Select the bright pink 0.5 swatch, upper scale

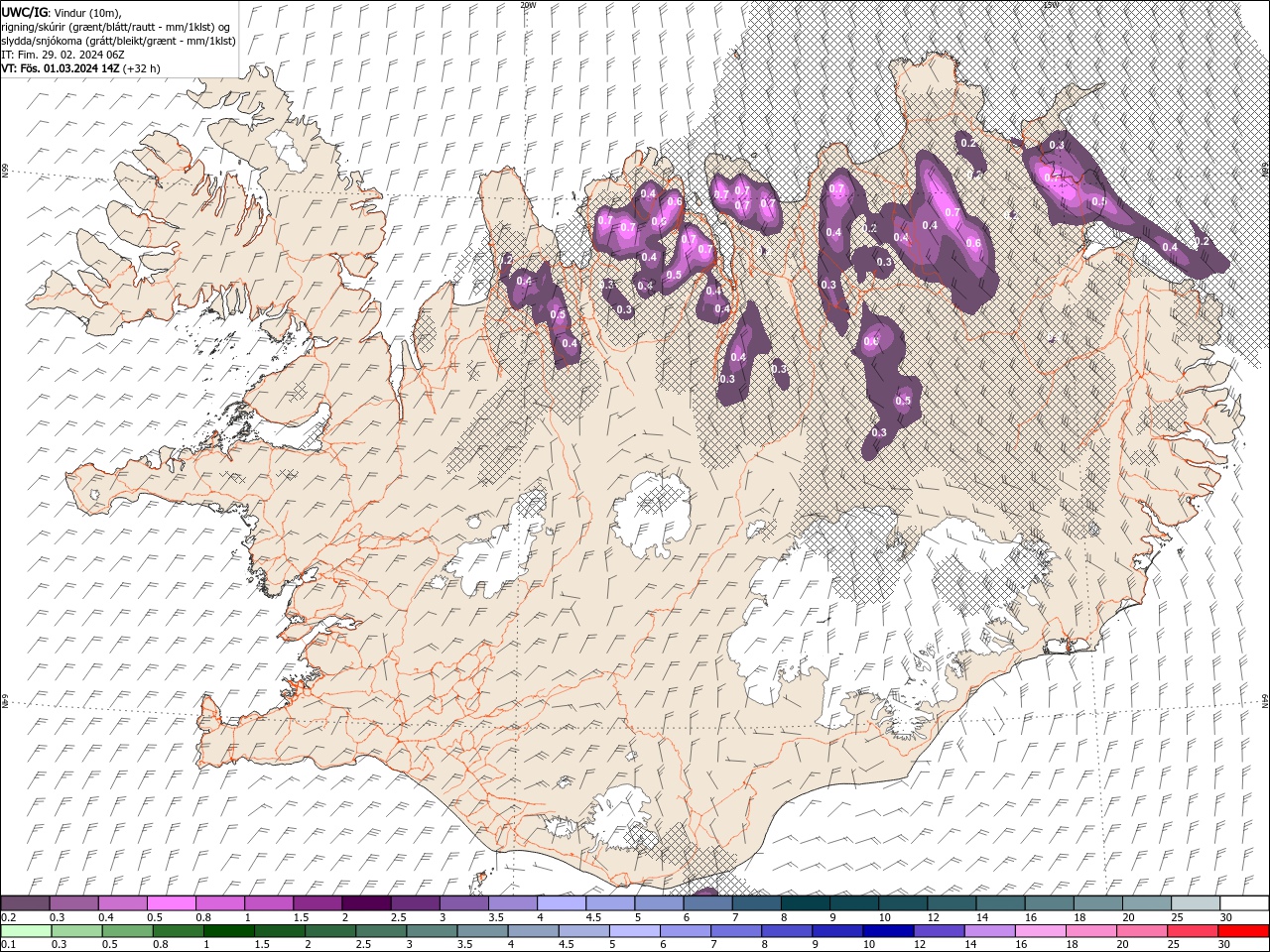click(x=171, y=903)
